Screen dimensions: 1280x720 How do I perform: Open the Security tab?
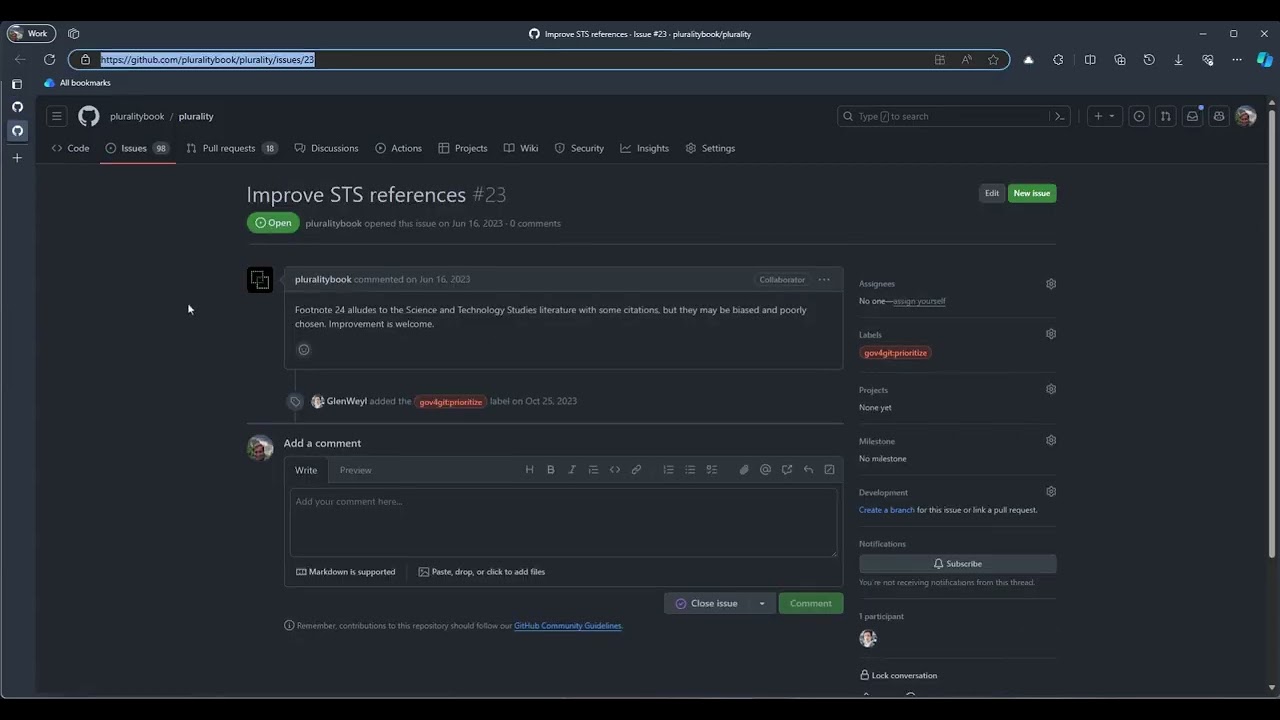click(x=579, y=148)
